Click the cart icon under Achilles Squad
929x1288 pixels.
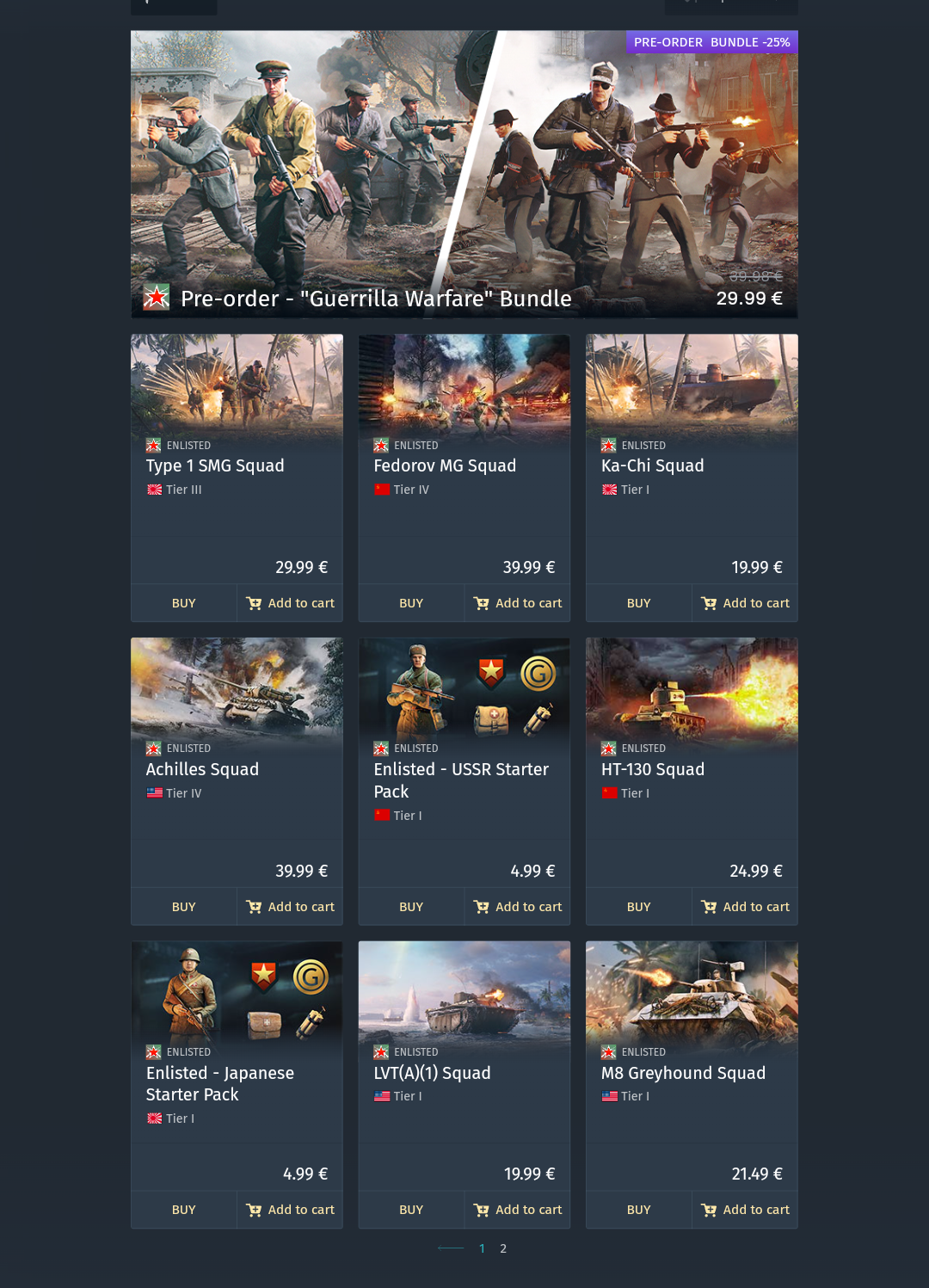[x=254, y=907]
